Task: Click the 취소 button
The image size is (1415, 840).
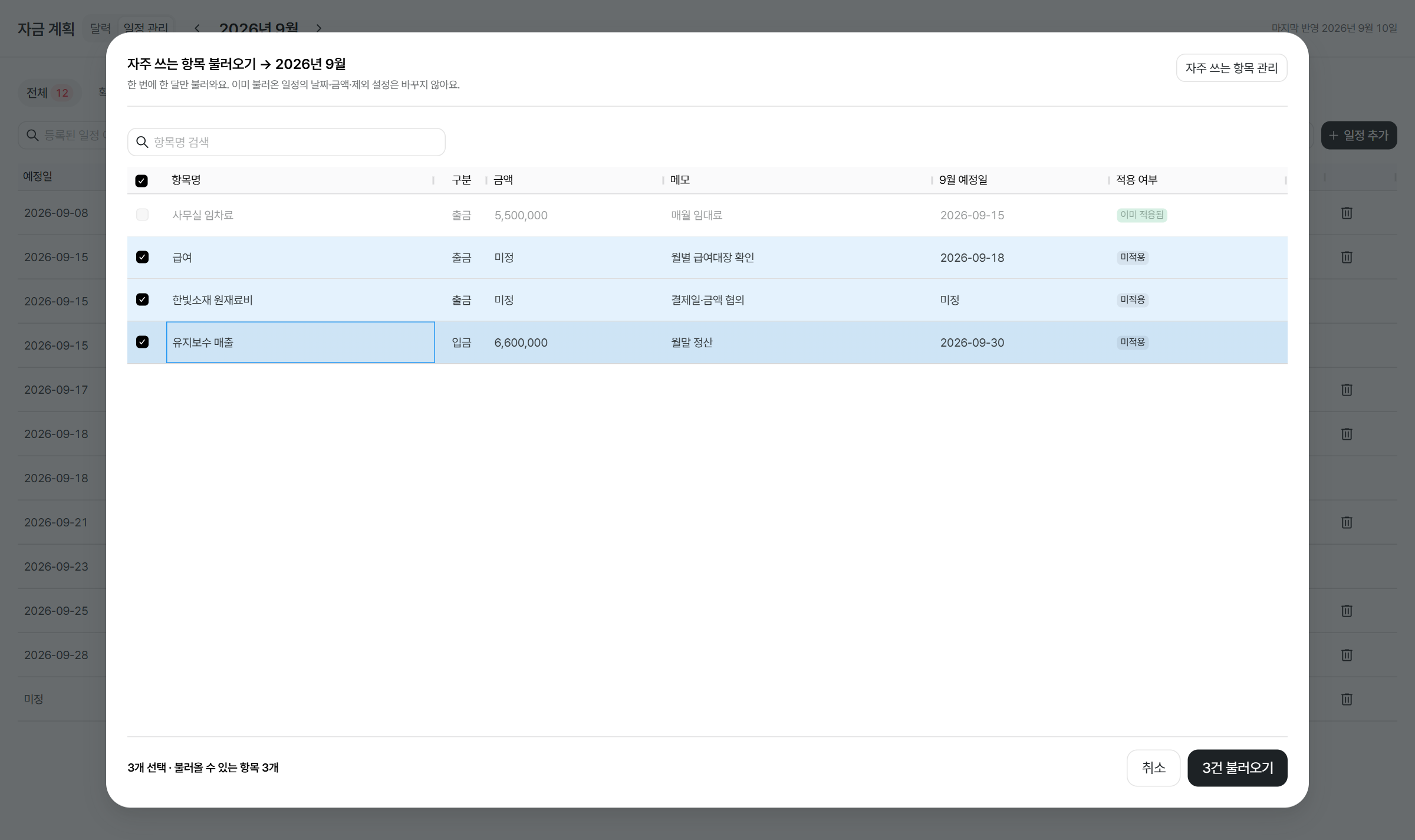Action: click(x=1153, y=767)
